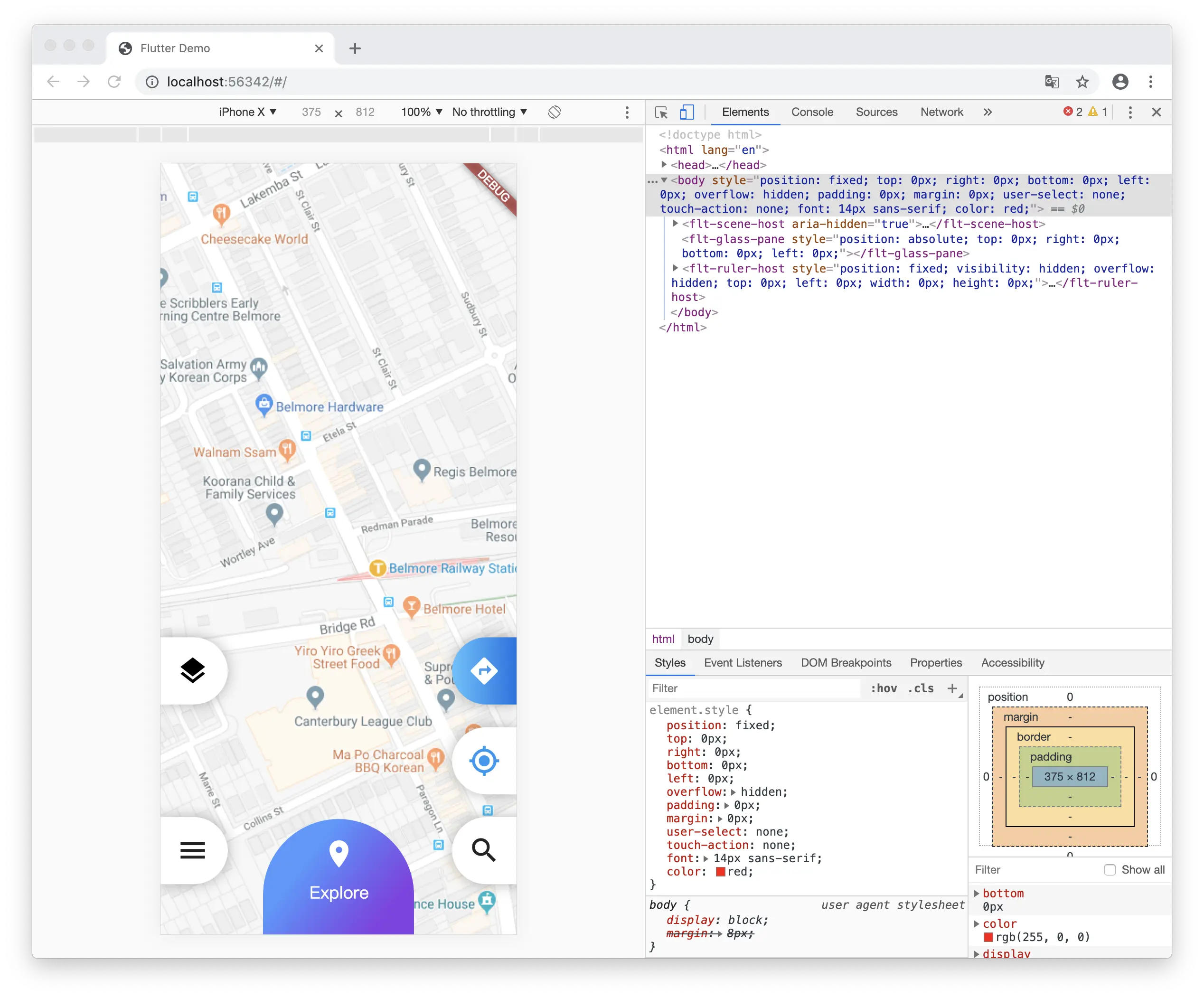Click the my-location target button
Screen dimensions: 1204x998
point(484,761)
